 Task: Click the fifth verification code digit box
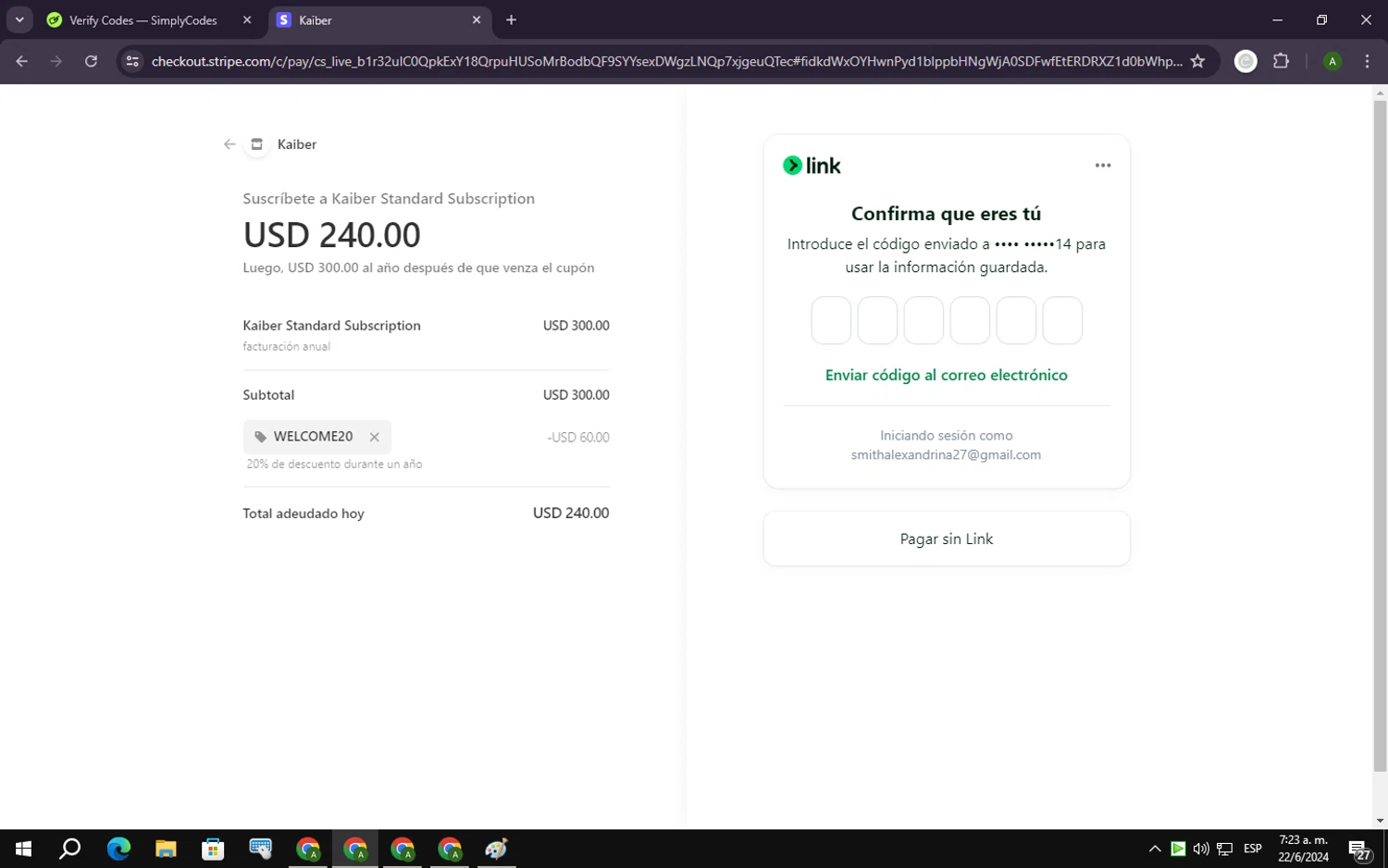coord(1016,320)
